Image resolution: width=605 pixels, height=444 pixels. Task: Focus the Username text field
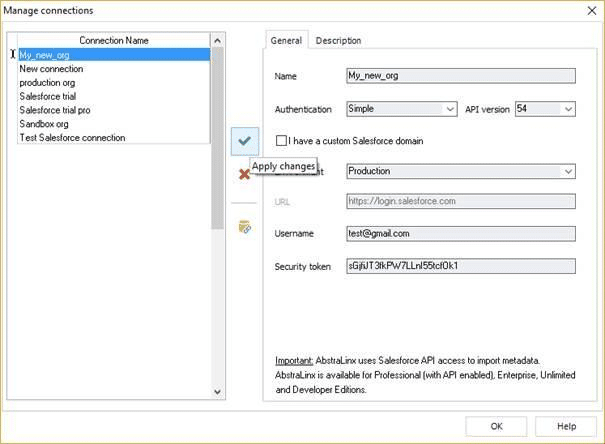(460, 234)
